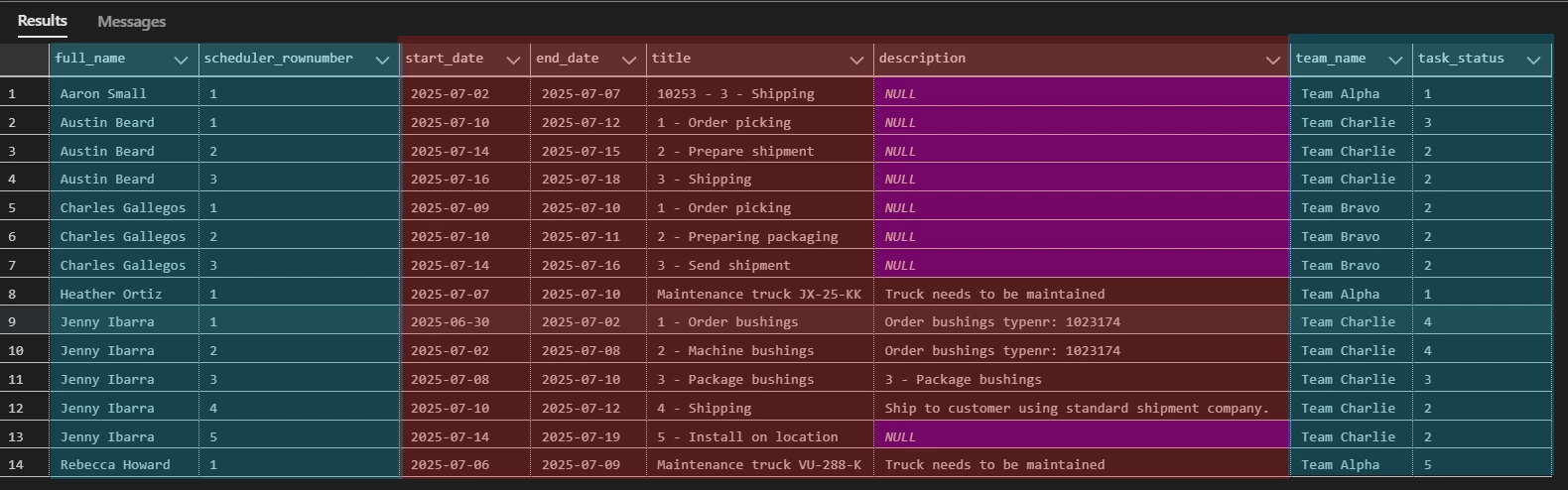Screen dimensions: 1568x490
Task: Open the Messages tab
Action: (131, 22)
